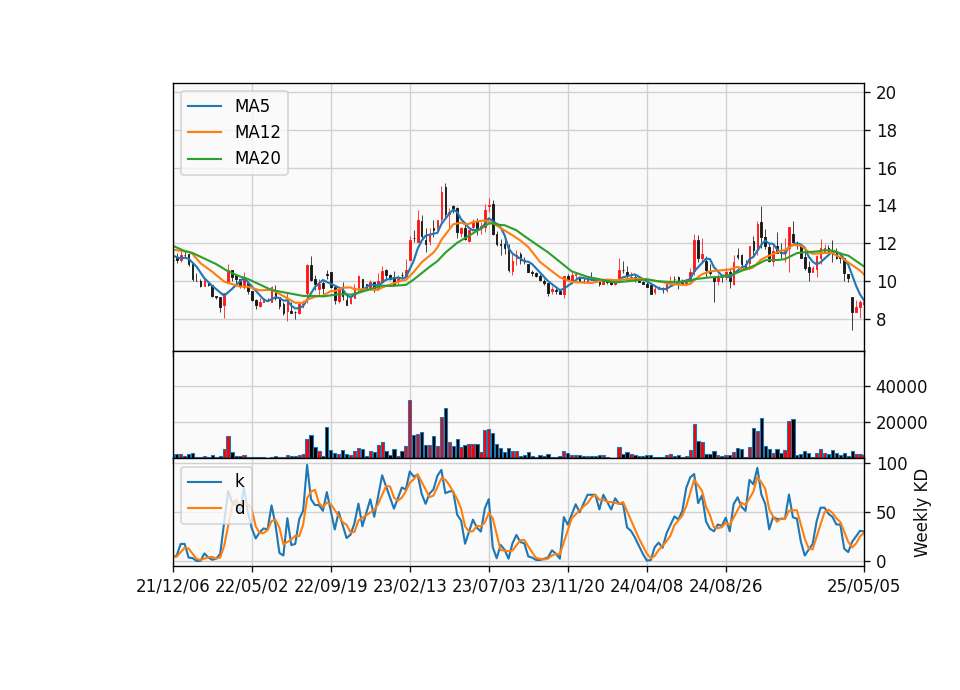
Task: Click the price axis value 14
Action: pyautogui.click(x=886, y=206)
